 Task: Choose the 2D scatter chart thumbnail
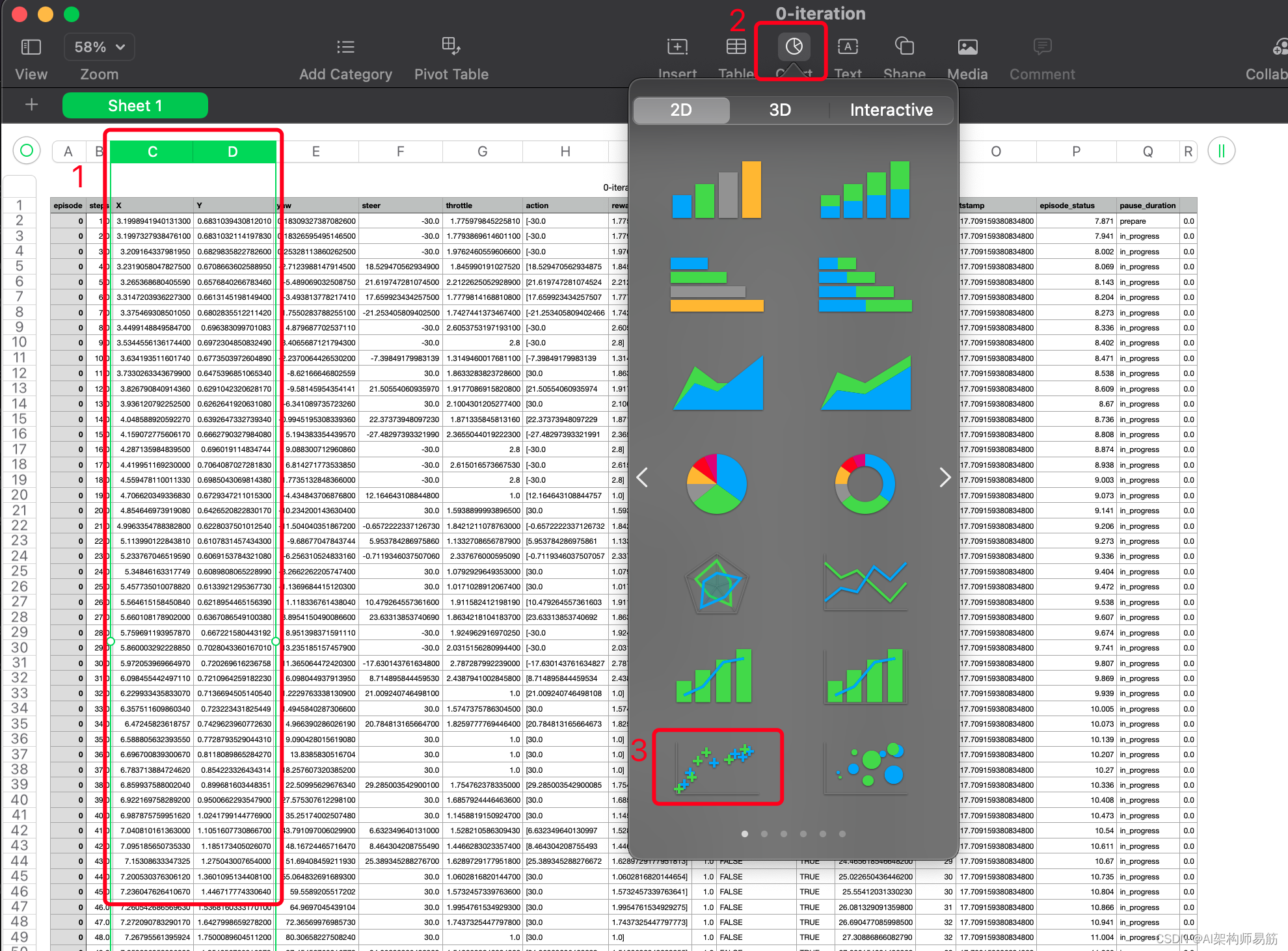(x=717, y=768)
